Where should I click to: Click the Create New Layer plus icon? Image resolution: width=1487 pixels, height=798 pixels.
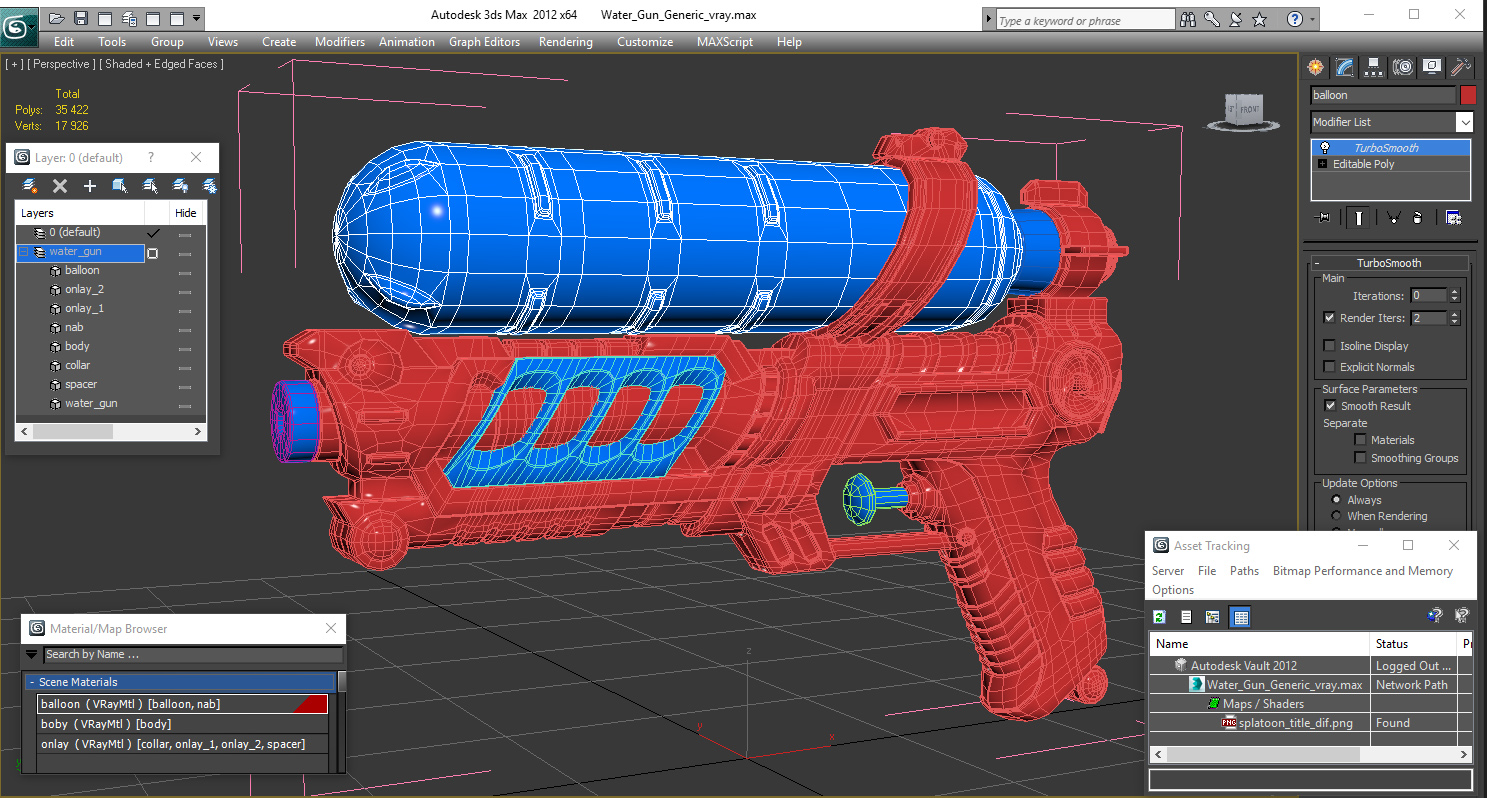[x=89, y=185]
